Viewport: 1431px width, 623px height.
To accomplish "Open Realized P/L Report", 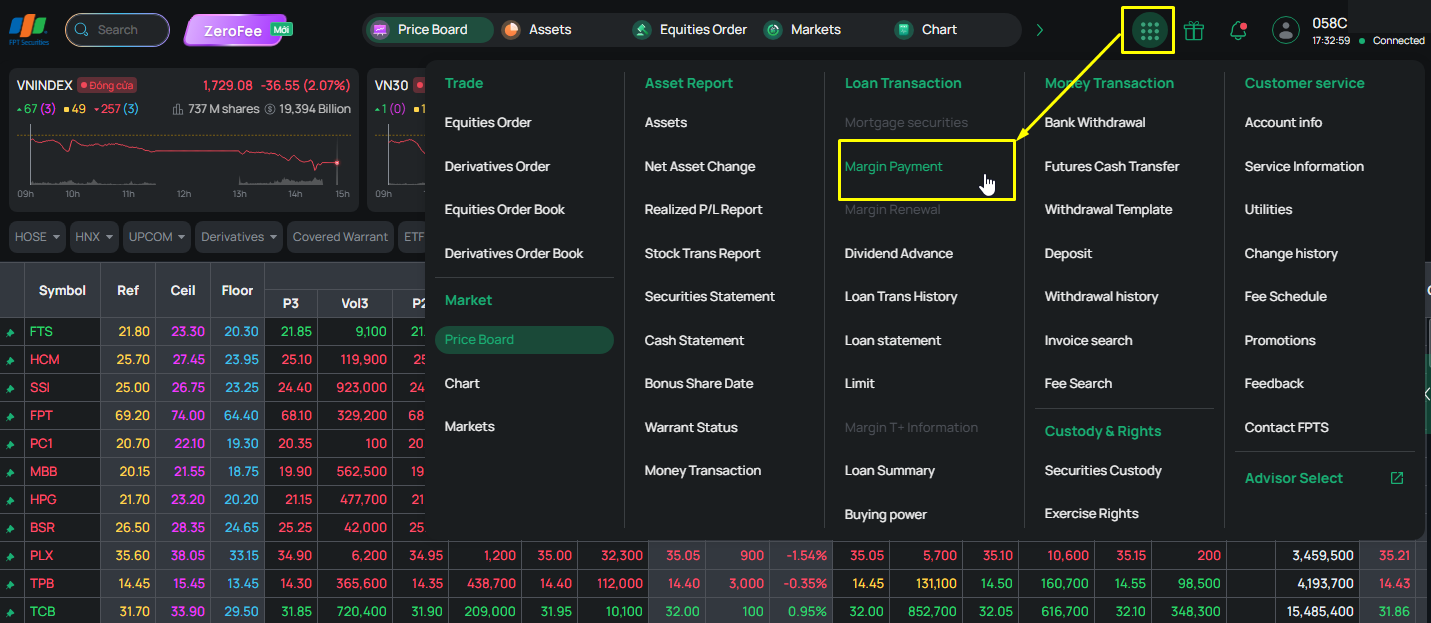I will click(704, 210).
